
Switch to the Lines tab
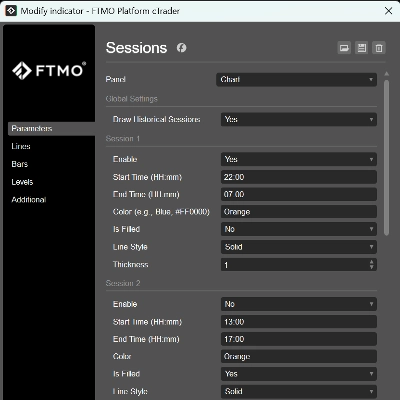(21, 146)
